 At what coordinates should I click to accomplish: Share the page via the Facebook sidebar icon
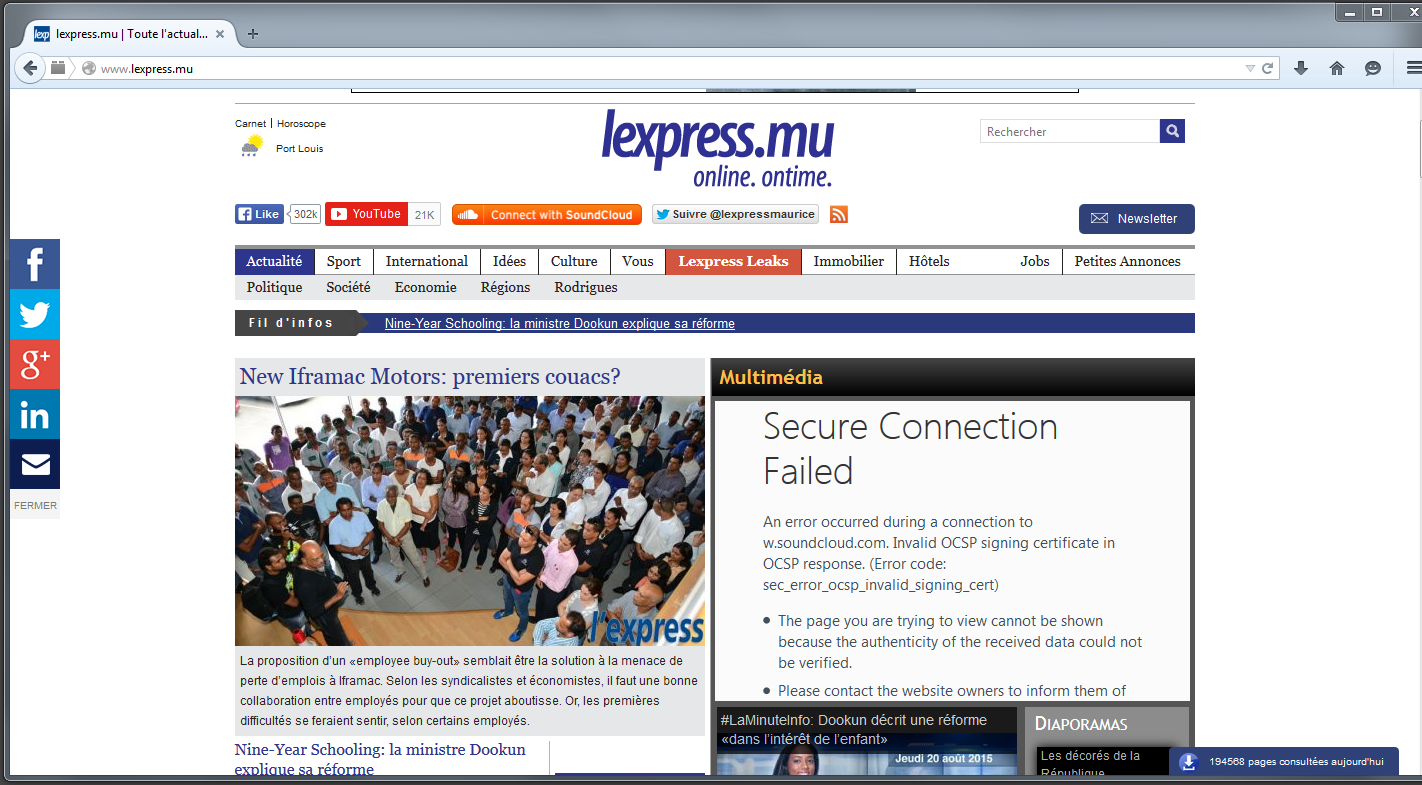pos(35,264)
